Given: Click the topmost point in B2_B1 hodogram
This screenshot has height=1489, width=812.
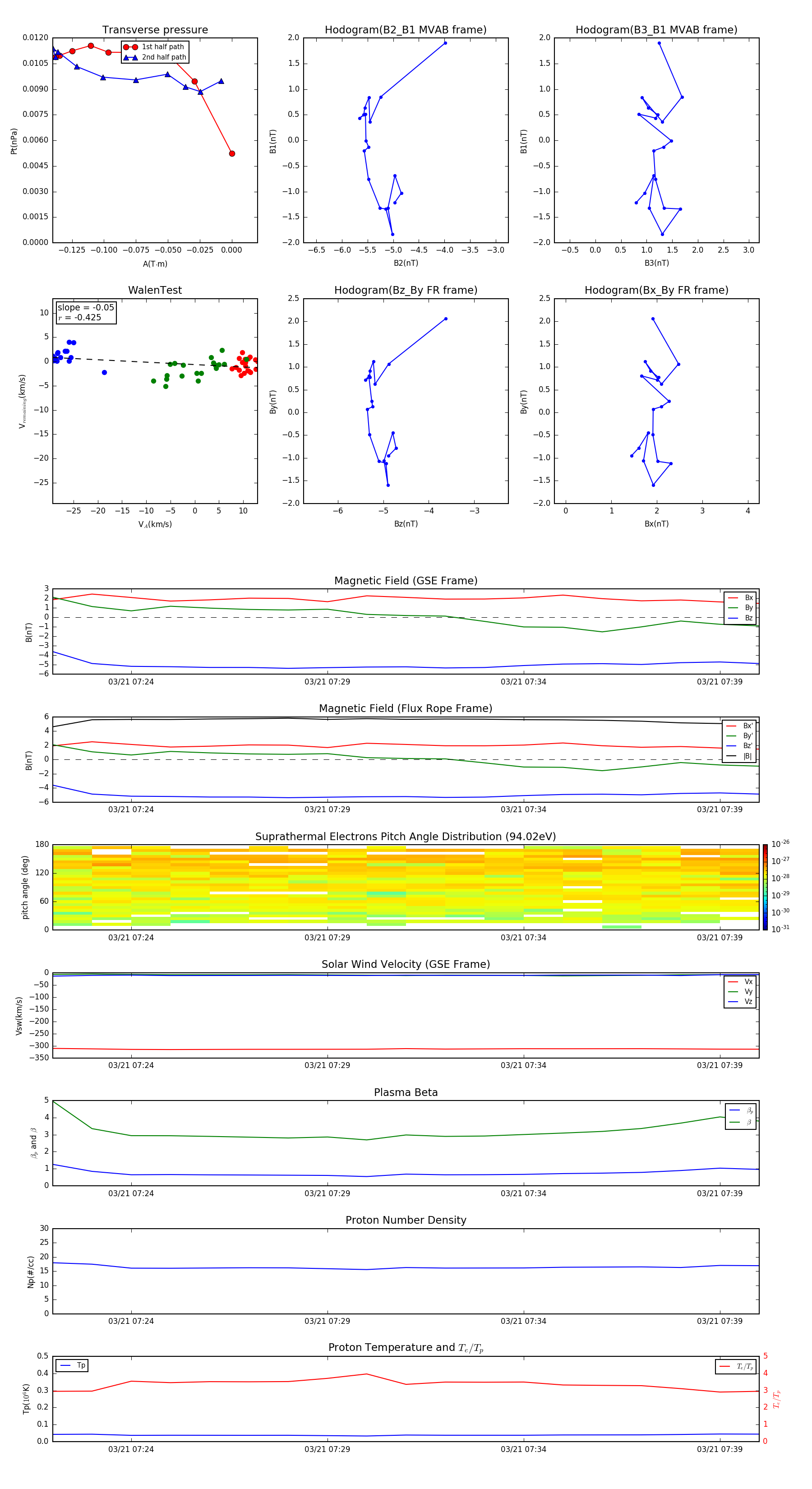Looking at the screenshot, I should (x=445, y=43).
